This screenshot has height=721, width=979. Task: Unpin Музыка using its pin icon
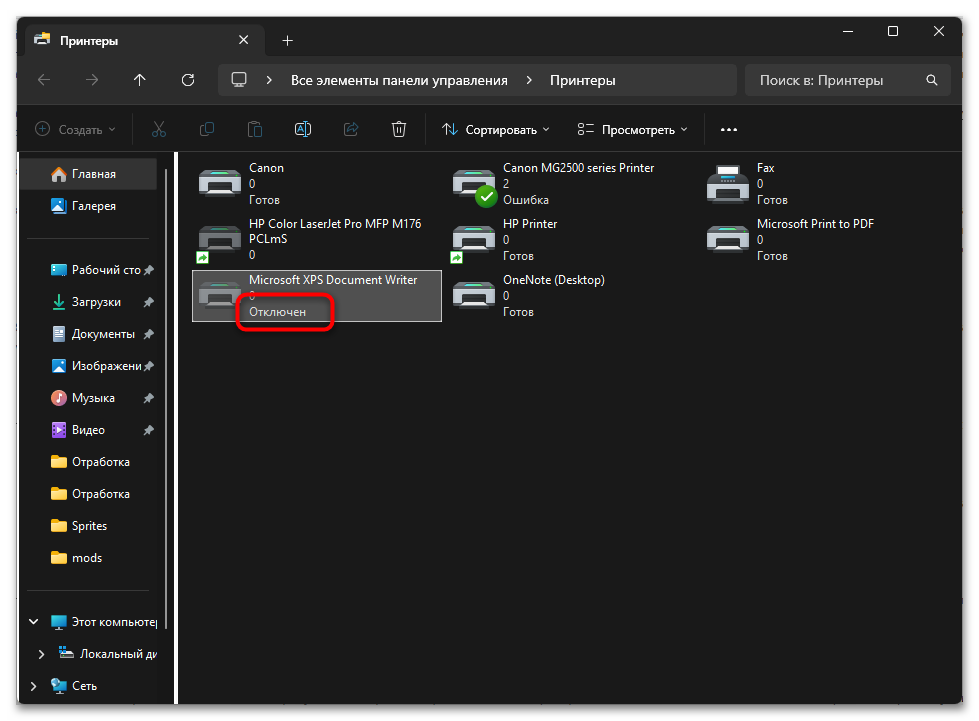(149, 398)
